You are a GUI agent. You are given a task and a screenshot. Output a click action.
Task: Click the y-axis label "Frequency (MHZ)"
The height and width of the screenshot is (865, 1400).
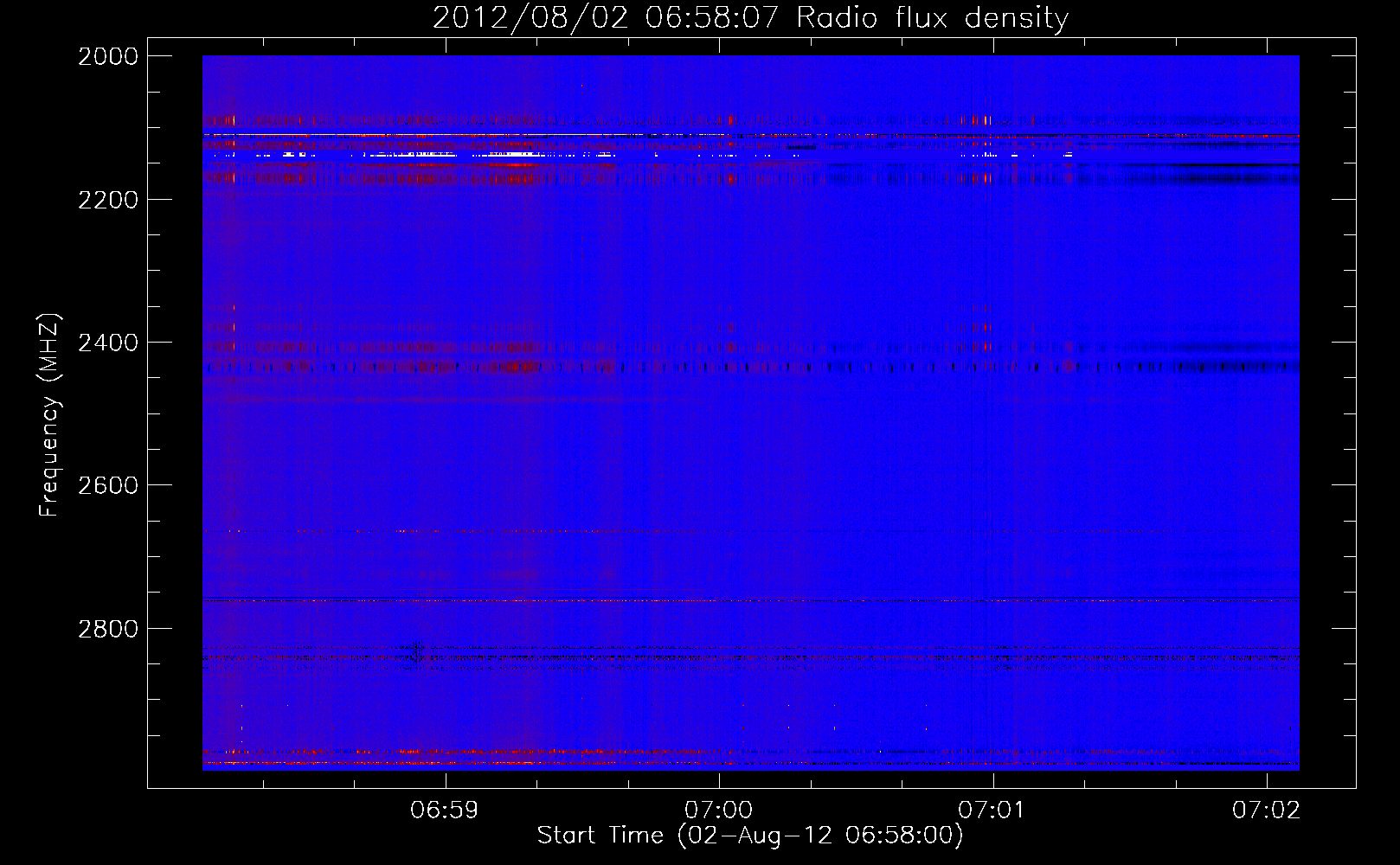pyautogui.click(x=49, y=414)
